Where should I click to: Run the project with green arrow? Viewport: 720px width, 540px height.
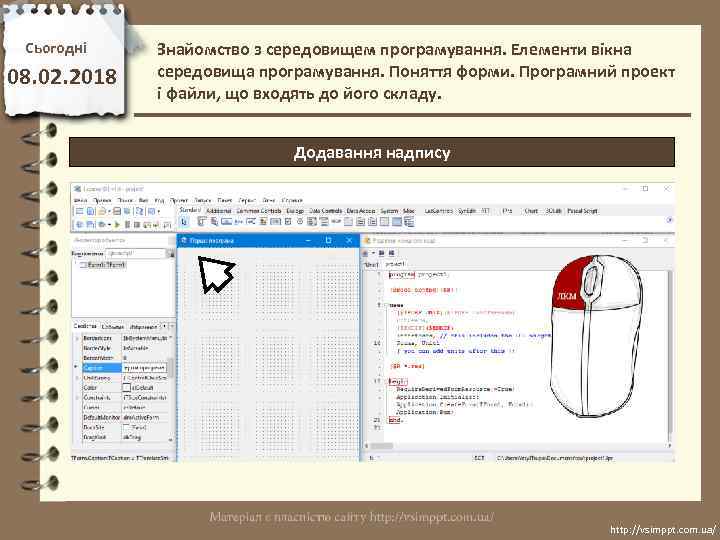click(x=117, y=225)
